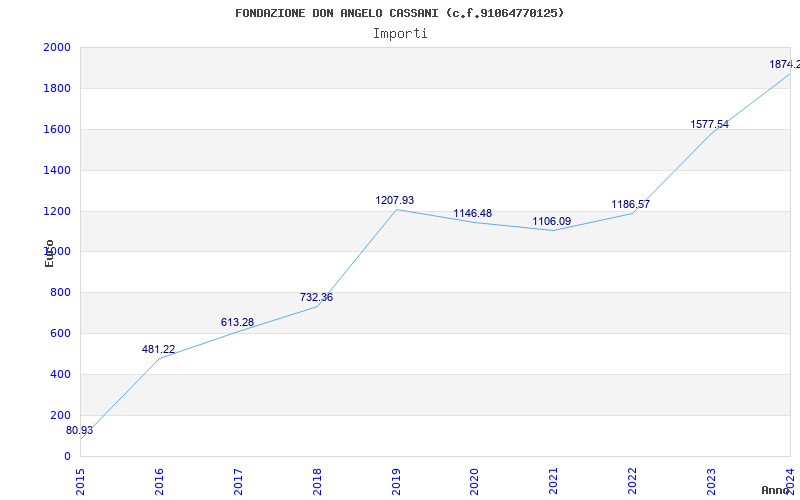Select the 613.28 data label

[x=237, y=322]
